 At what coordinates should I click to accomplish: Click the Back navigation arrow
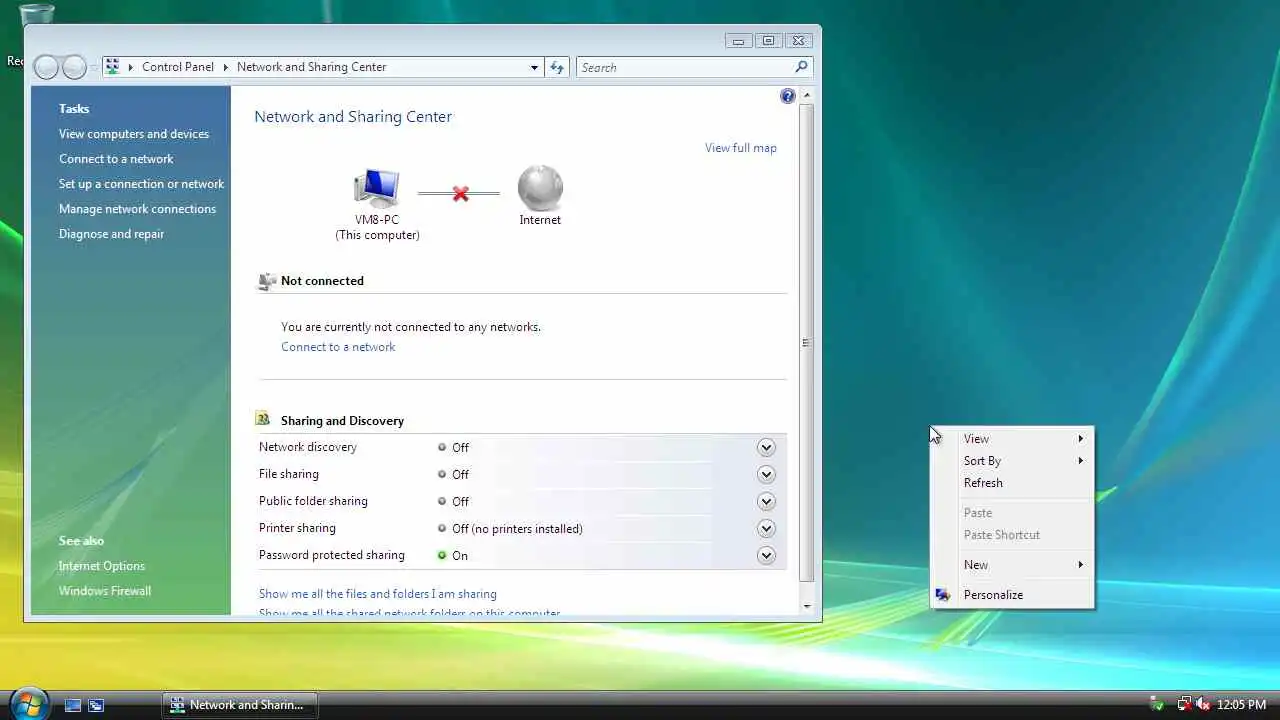click(46, 67)
